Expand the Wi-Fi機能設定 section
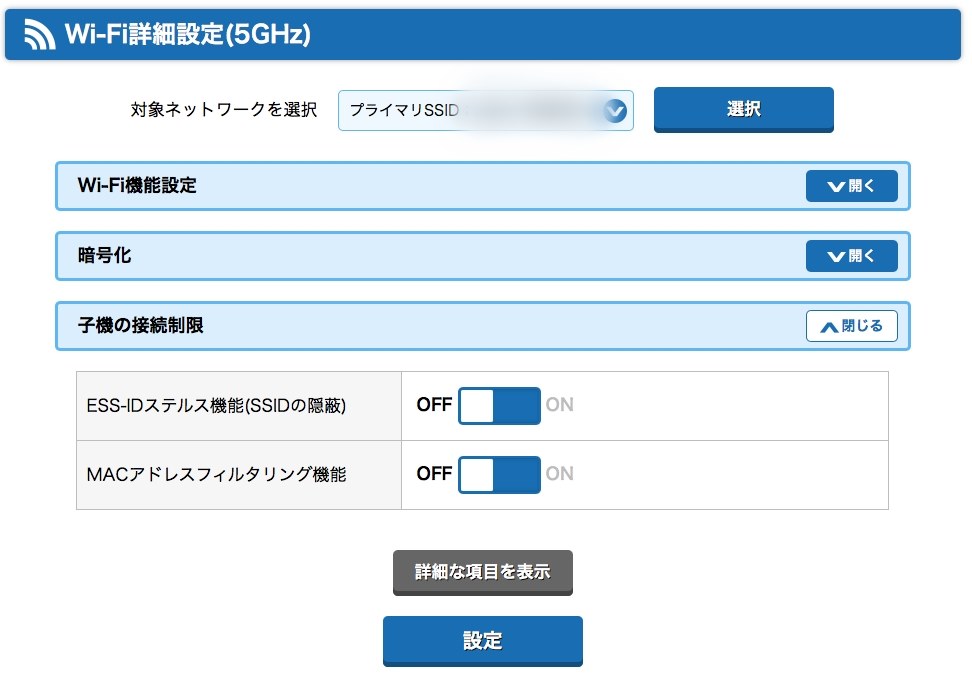Viewport: 972px width, 679px height. point(851,186)
